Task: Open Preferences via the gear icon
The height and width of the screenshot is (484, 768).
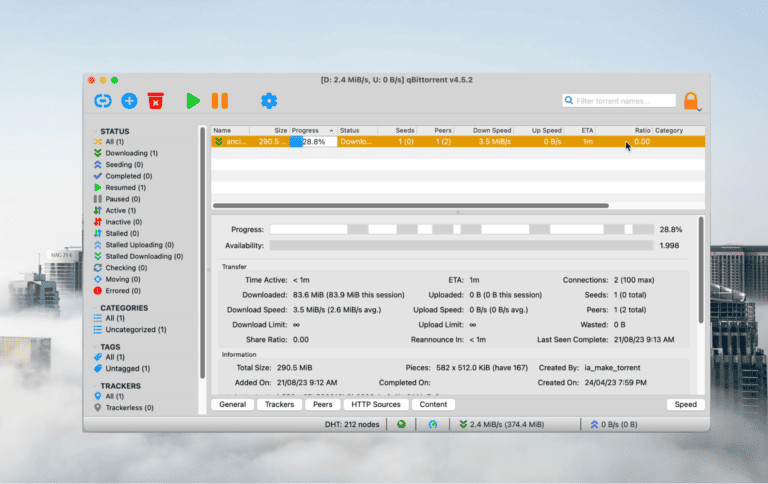Action: click(x=268, y=100)
